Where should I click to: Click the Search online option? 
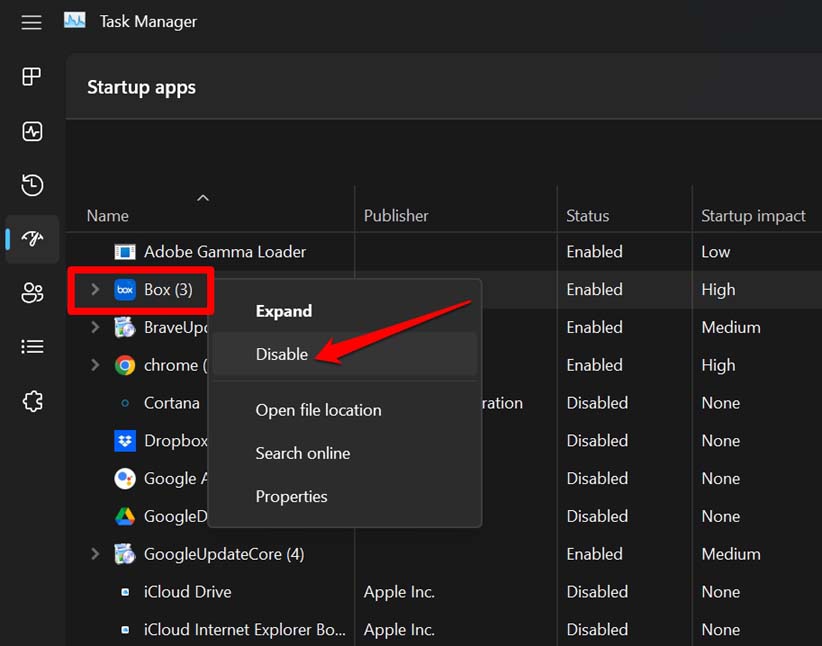(x=303, y=453)
